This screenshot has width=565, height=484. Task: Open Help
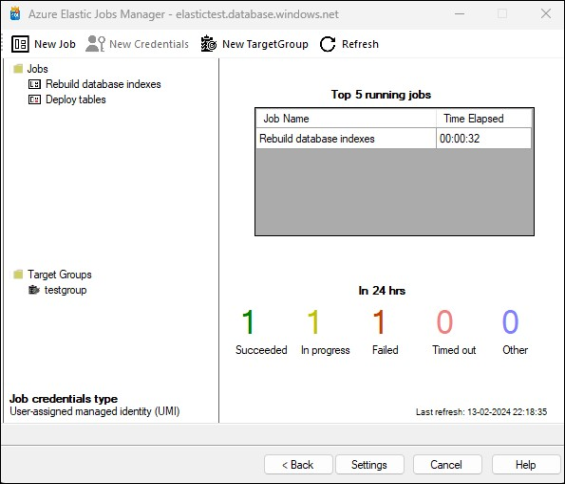click(526, 465)
